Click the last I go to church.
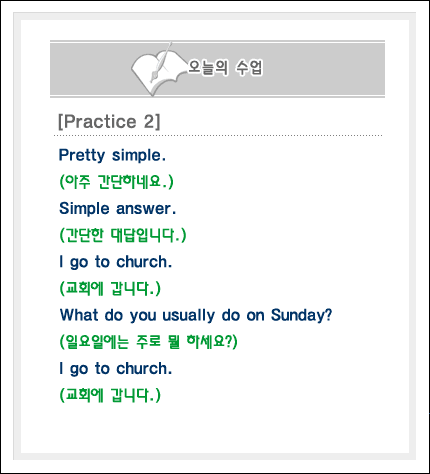The width and height of the screenshot is (430, 474). click(115, 369)
